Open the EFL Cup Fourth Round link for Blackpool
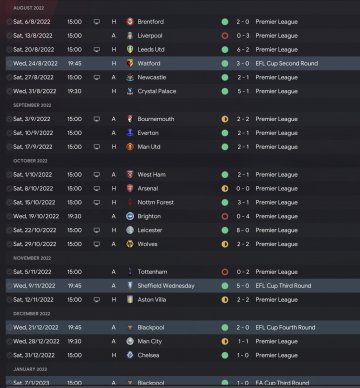The image size is (360, 388). coord(285,327)
